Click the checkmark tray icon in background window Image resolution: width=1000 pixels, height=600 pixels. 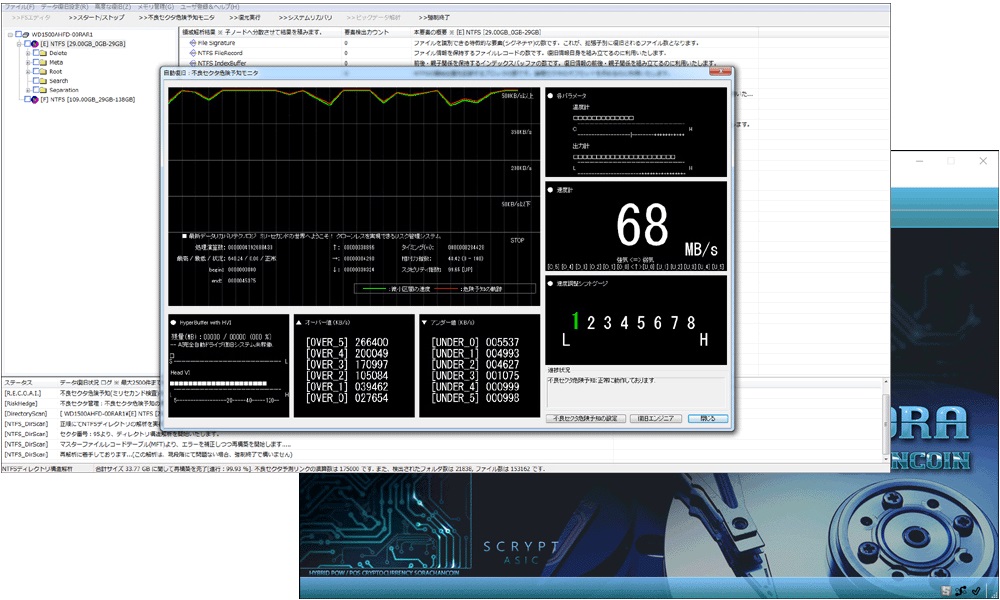(x=976, y=591)
